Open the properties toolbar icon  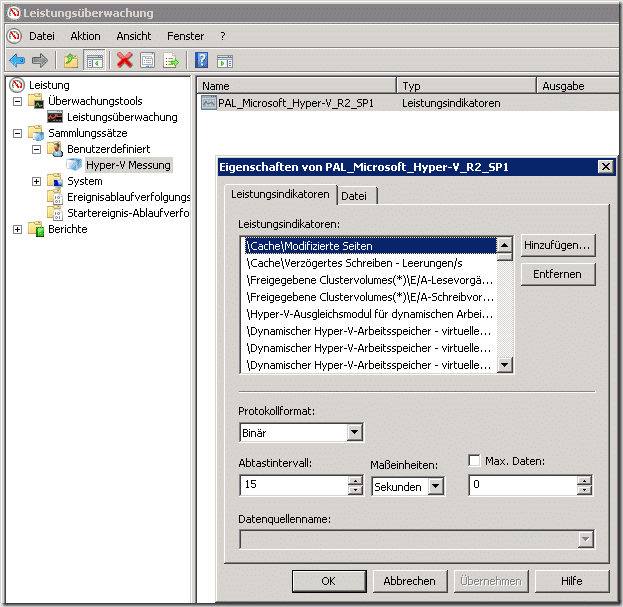coord(147,61)
